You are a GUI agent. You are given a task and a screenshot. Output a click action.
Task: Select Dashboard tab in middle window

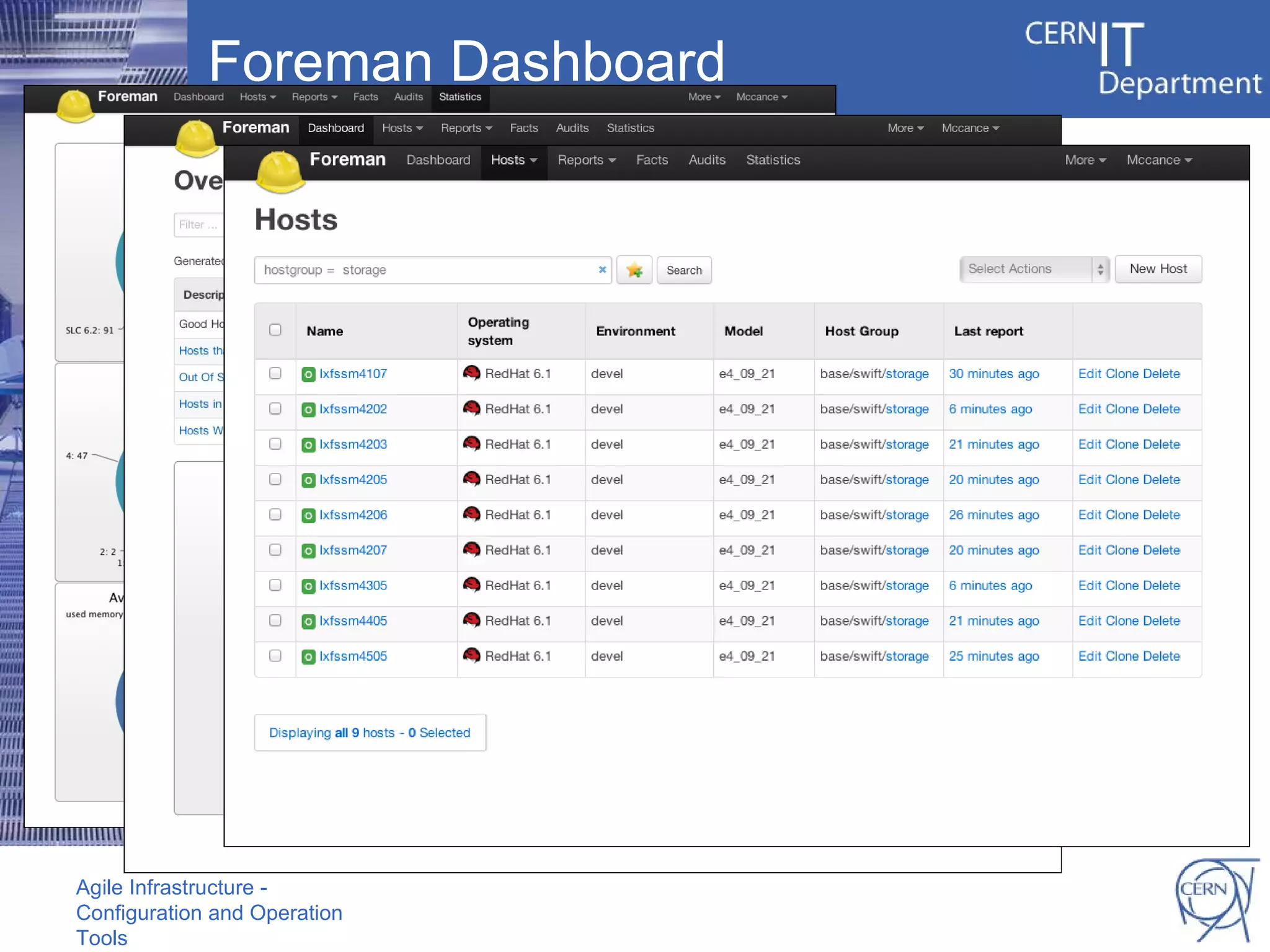coord(335,128)
